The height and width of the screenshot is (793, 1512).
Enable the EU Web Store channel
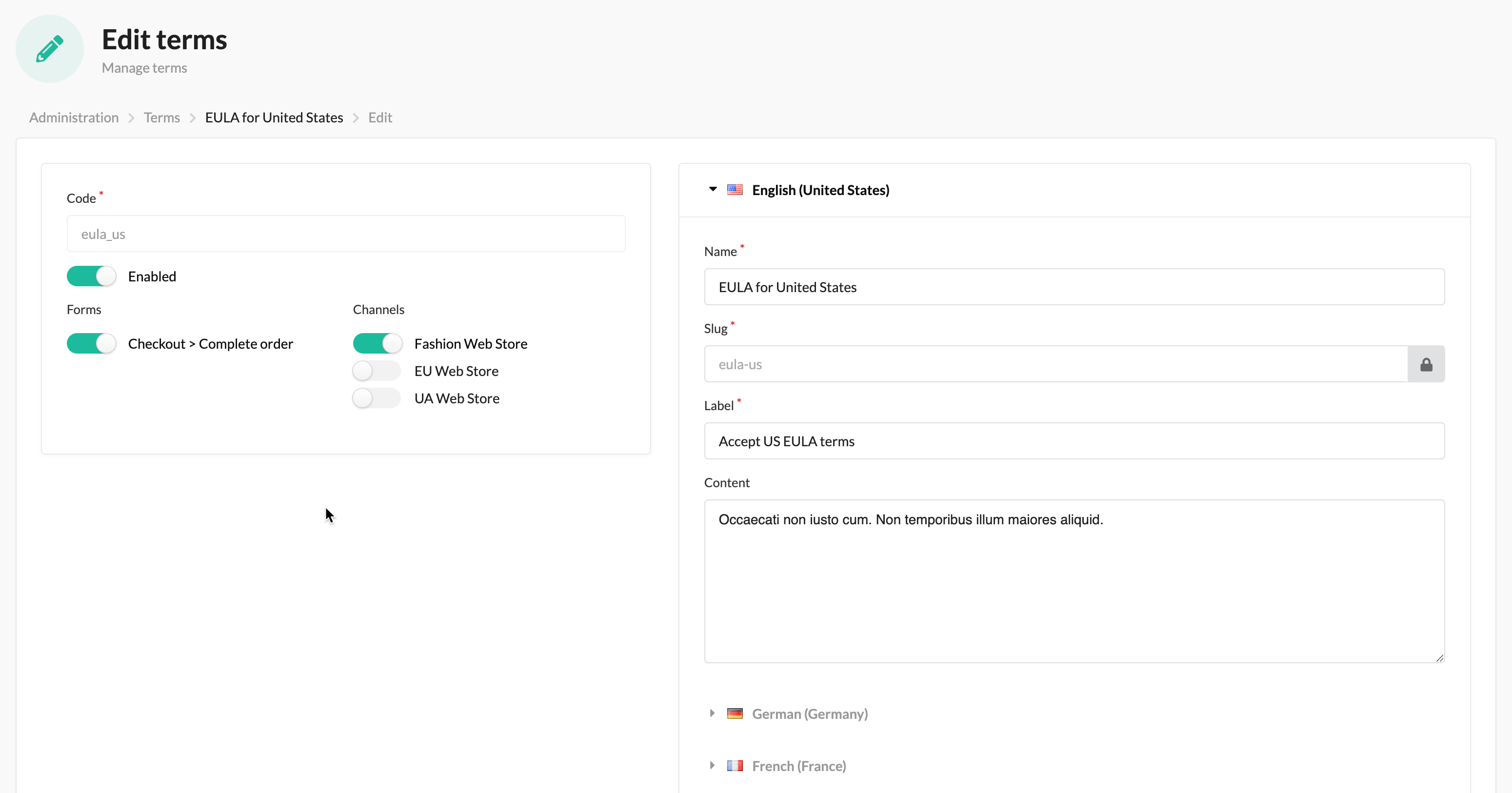[376, 371]
